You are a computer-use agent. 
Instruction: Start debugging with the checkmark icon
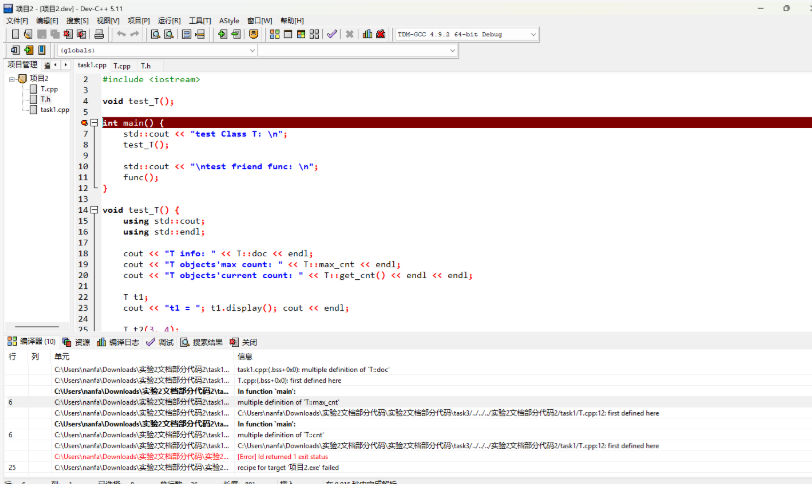332,34
